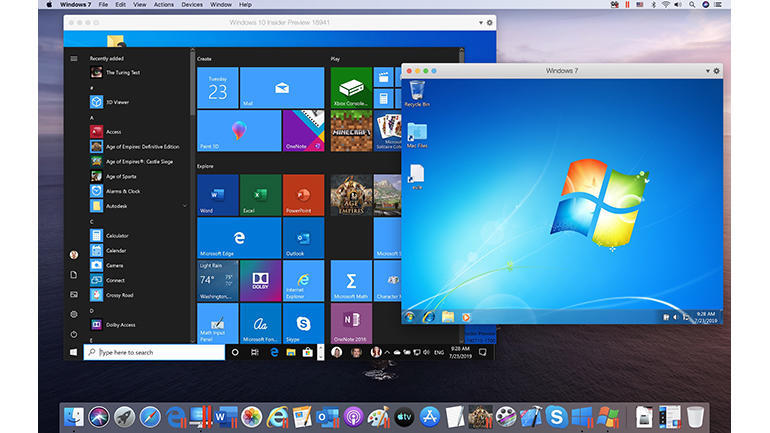Open the Mail tile in Start menu
770x433 pixels.
[x=282, y=87]
